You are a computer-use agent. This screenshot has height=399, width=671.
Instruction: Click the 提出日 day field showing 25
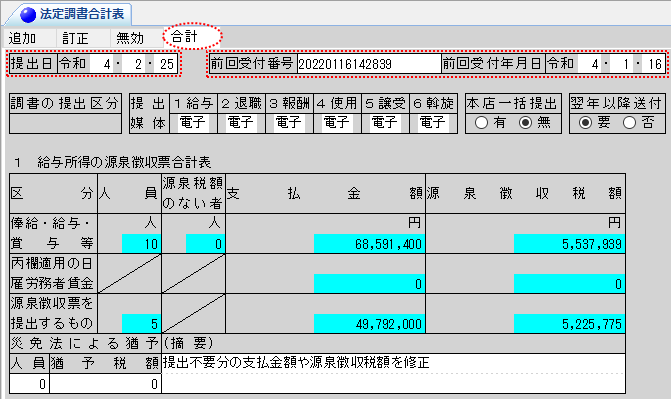click(165, 64)
